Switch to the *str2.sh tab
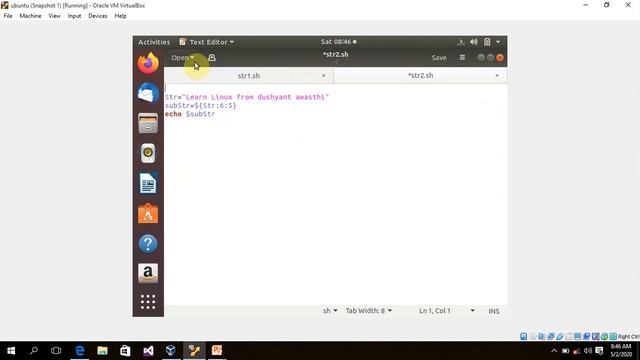Screen dimensions: 640x360 point(420,76)
